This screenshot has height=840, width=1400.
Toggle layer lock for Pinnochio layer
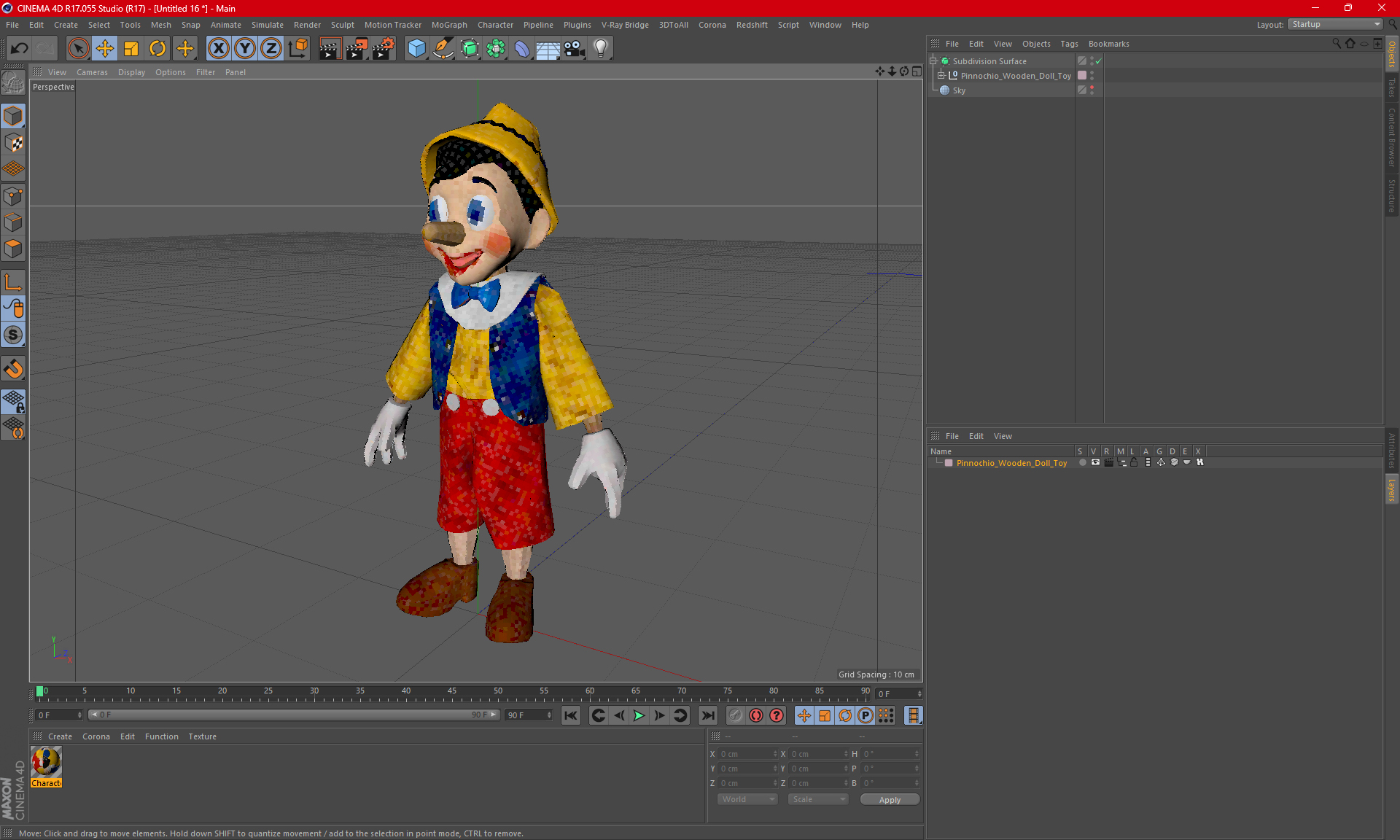(1134, 462)
